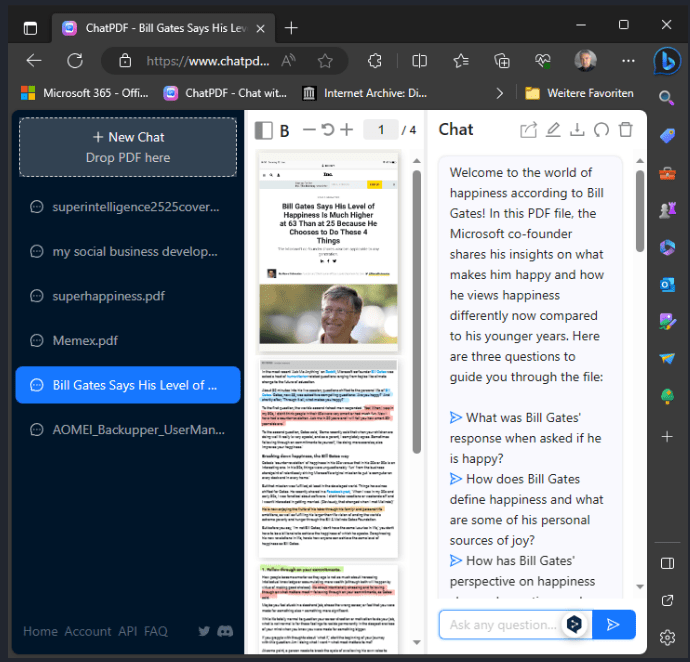Open the Account link in footer
This screenshot has width=690, height=662.
click(x=88, y=631)
